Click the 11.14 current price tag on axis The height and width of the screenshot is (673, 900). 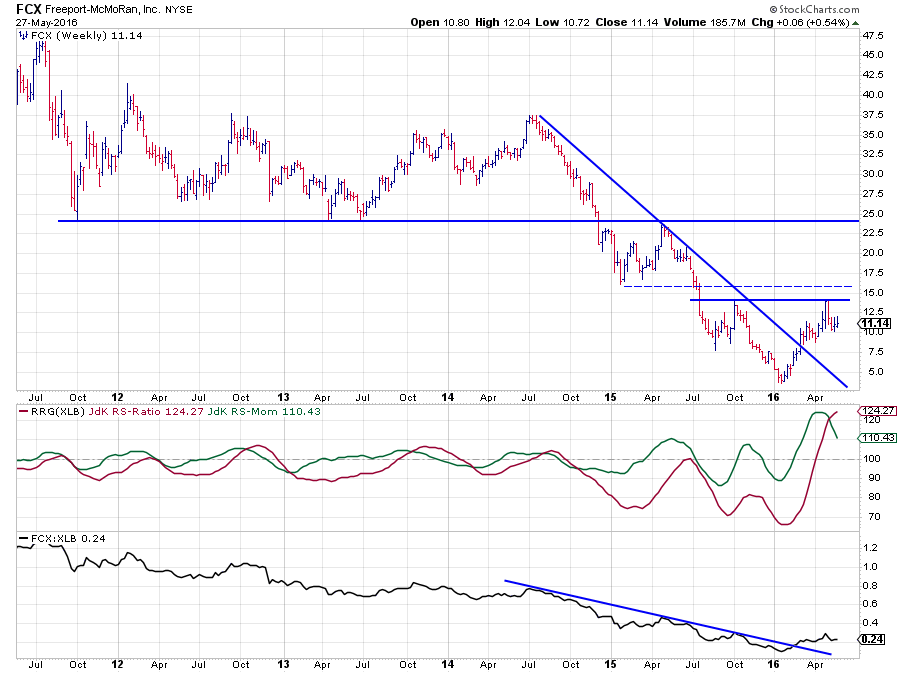pos(875,323)
